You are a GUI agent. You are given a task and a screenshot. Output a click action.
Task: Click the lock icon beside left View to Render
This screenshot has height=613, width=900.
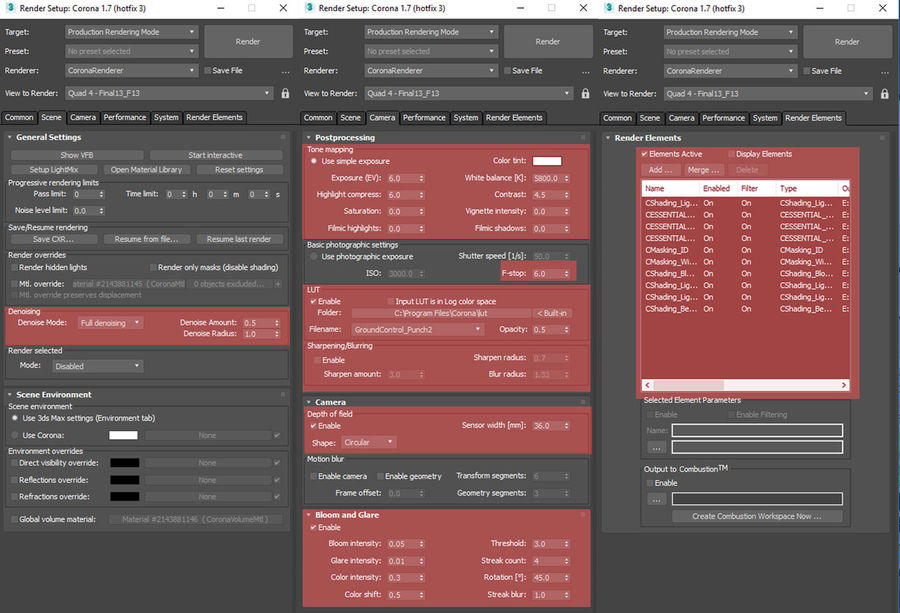pyautogui.click(x=285, y=93)
